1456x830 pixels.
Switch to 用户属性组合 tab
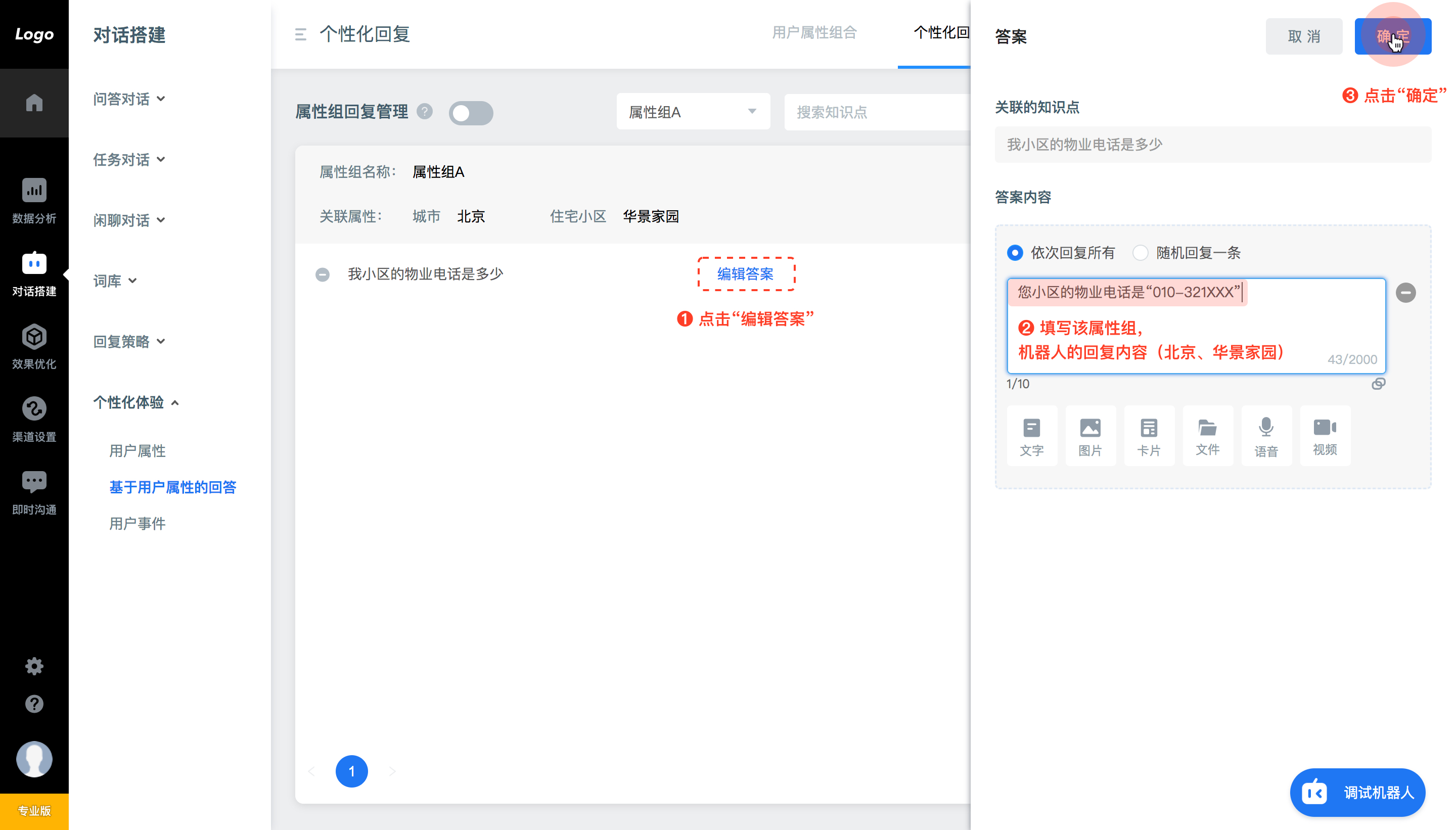pyautogui.click(x=814, y=33)
